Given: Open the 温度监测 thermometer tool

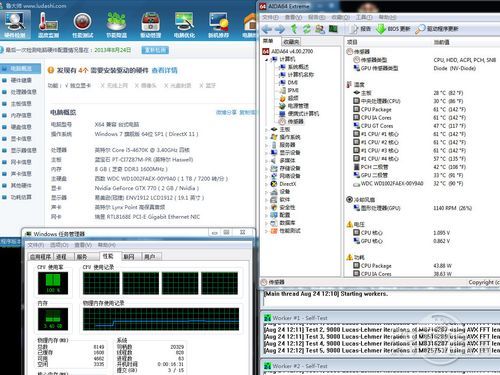Looking at the screenshot, I should tap(48, 25).
